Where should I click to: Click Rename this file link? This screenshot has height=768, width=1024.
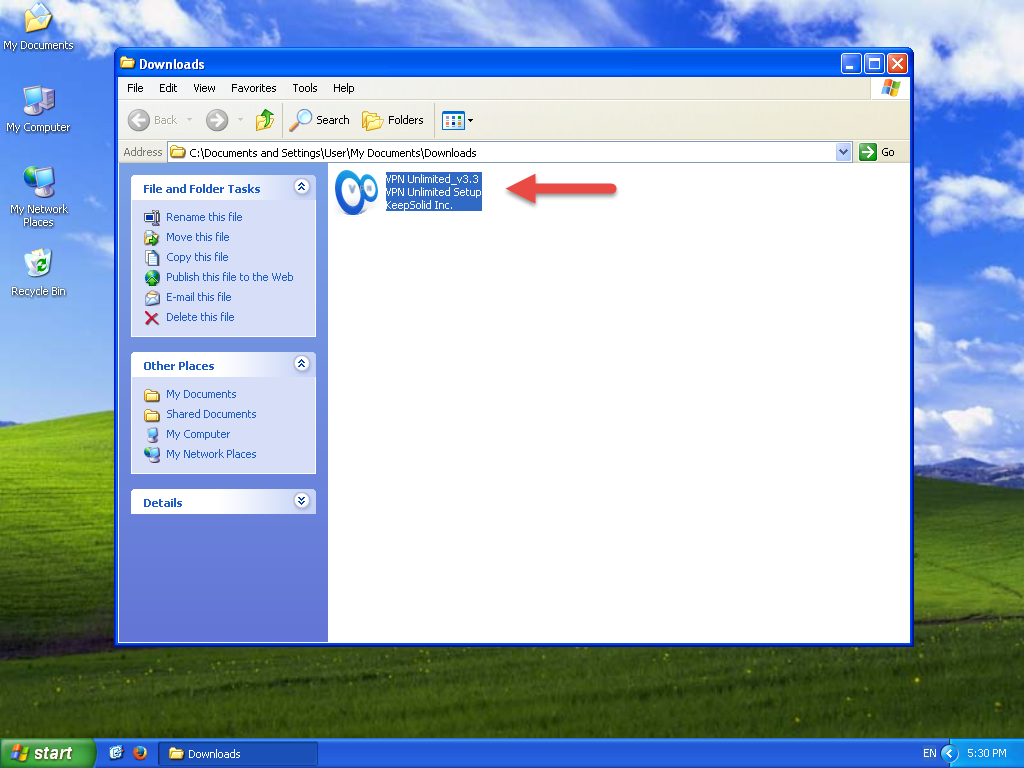[x=204, y=217]
